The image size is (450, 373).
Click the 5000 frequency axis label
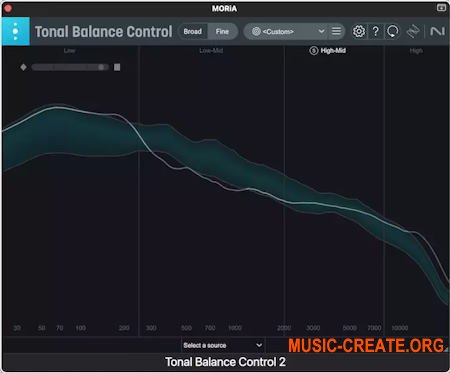tap(349, 328)
